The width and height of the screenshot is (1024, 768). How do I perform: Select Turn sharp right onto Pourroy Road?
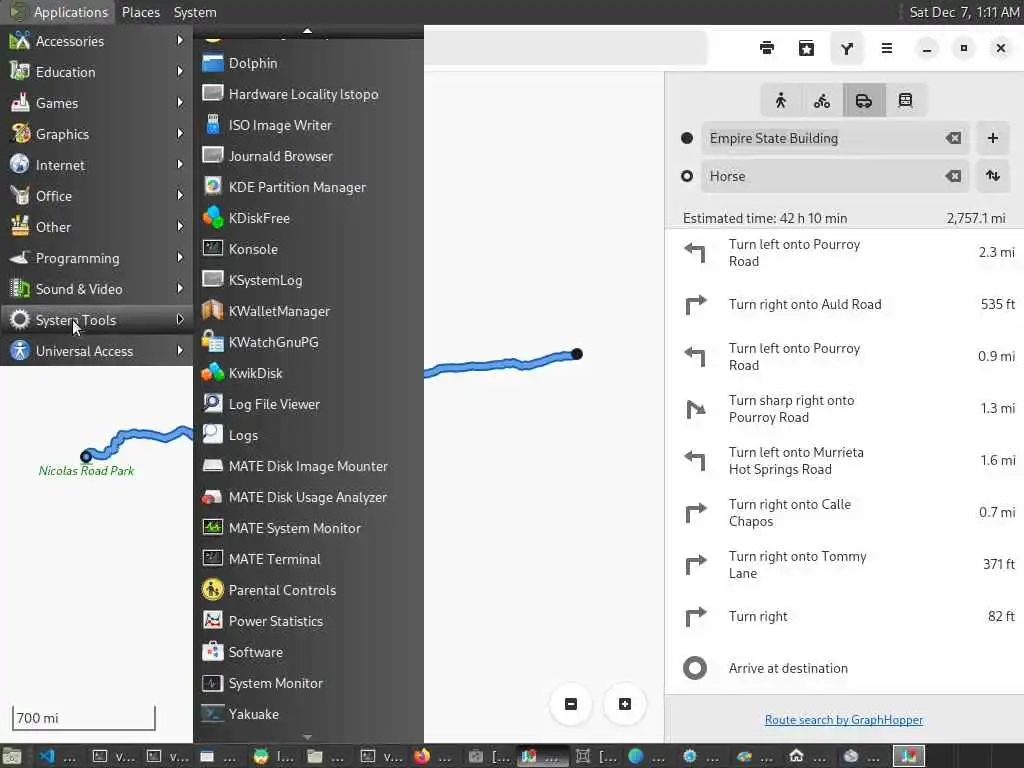[844, 409]
